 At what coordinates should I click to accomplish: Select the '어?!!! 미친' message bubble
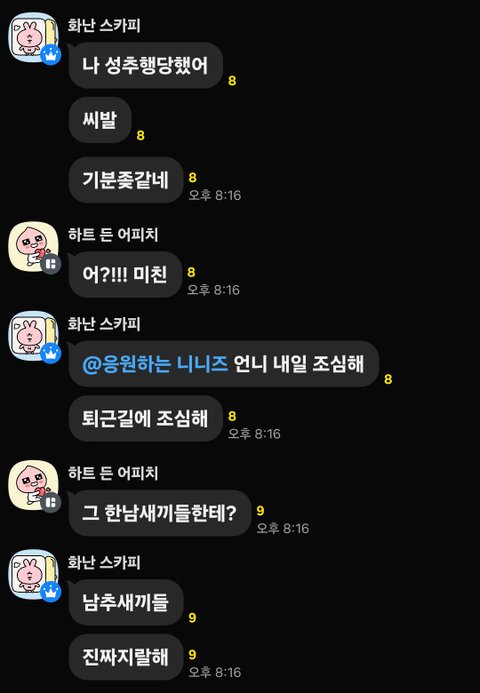125,274
